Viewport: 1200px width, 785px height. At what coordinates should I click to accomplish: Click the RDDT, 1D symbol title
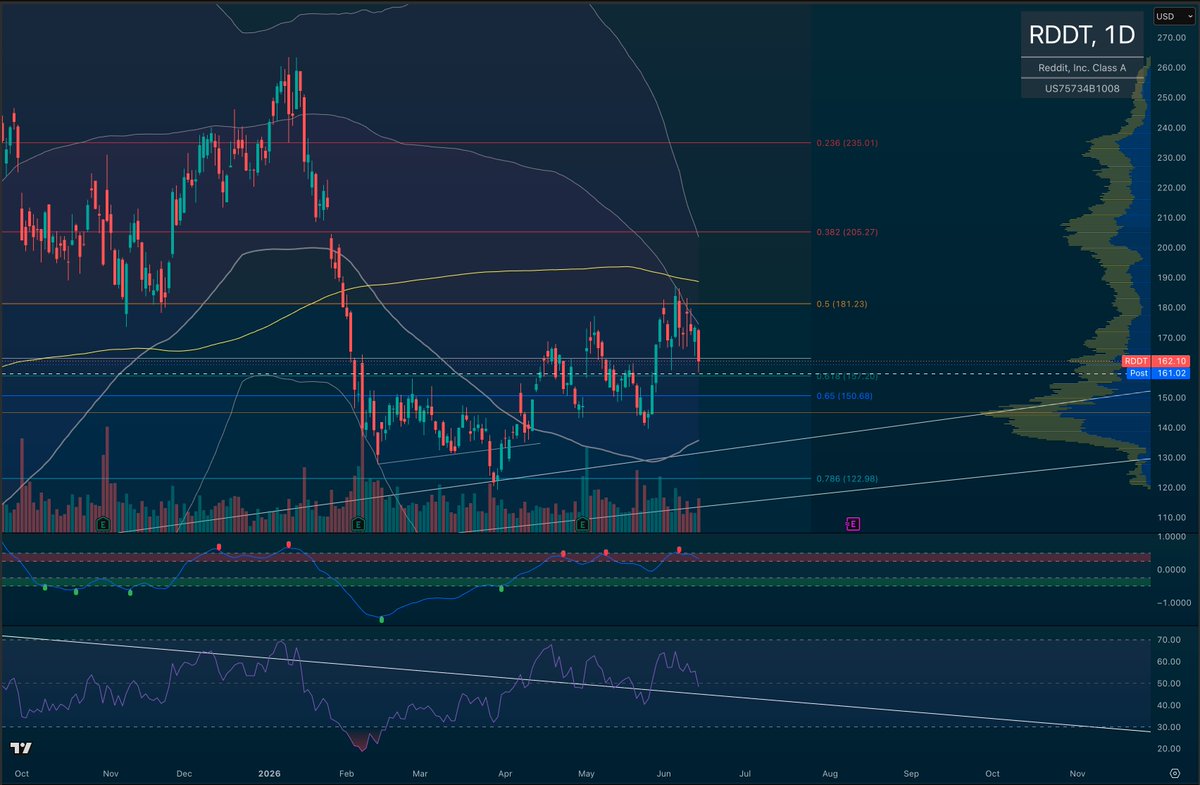(x=1082, y=35)
